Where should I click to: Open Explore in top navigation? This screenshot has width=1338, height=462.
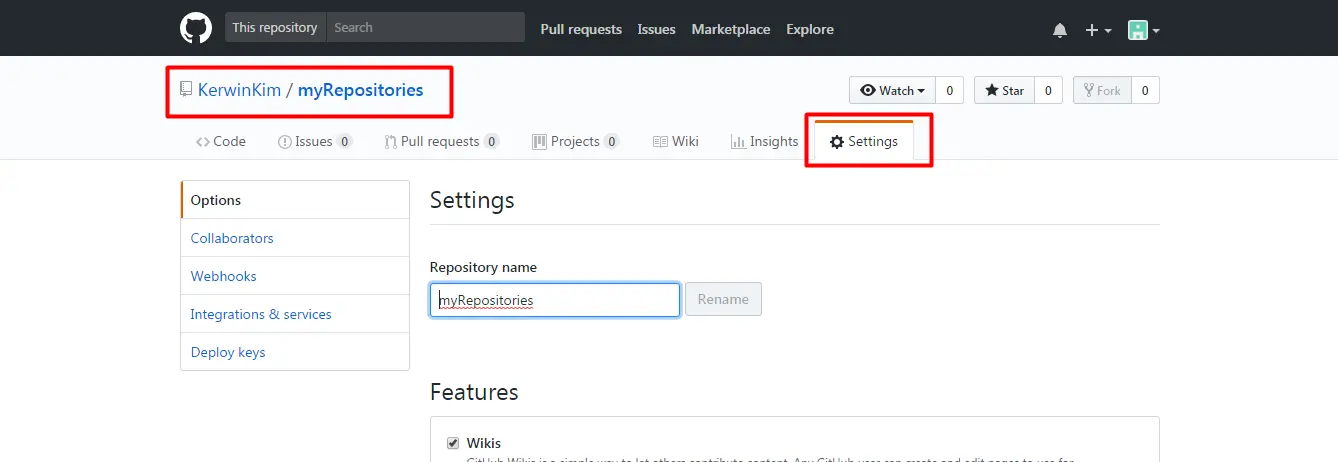coord(810,29)
